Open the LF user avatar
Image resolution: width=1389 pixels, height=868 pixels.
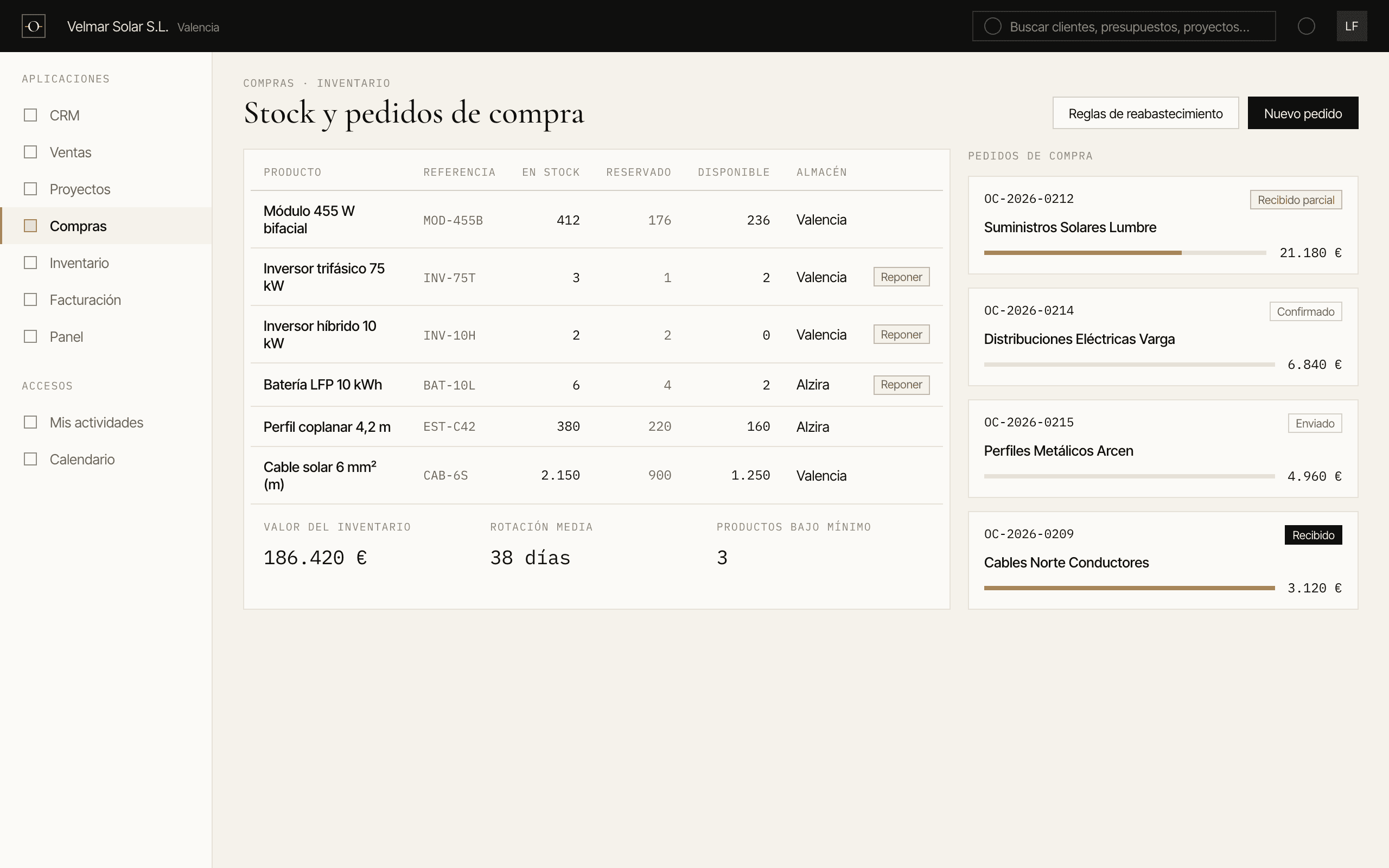point(1352,26)
